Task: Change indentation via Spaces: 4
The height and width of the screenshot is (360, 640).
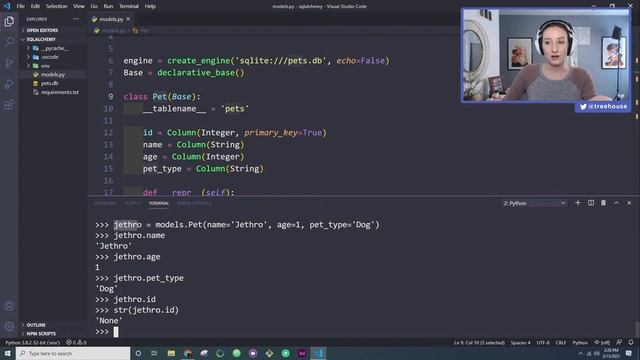Action: click(x=520, y=342)
